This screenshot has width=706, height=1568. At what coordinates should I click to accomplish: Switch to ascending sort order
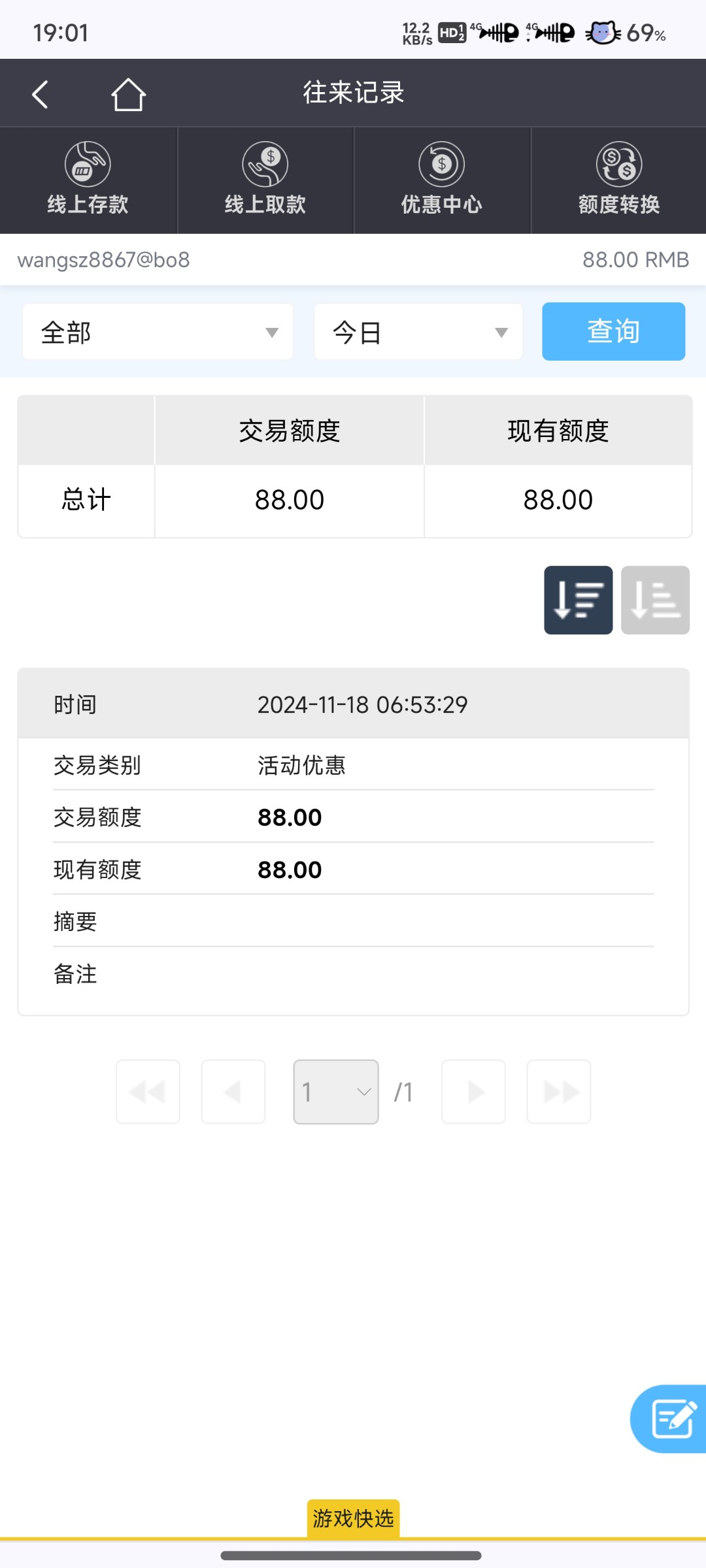click(655, 600)
